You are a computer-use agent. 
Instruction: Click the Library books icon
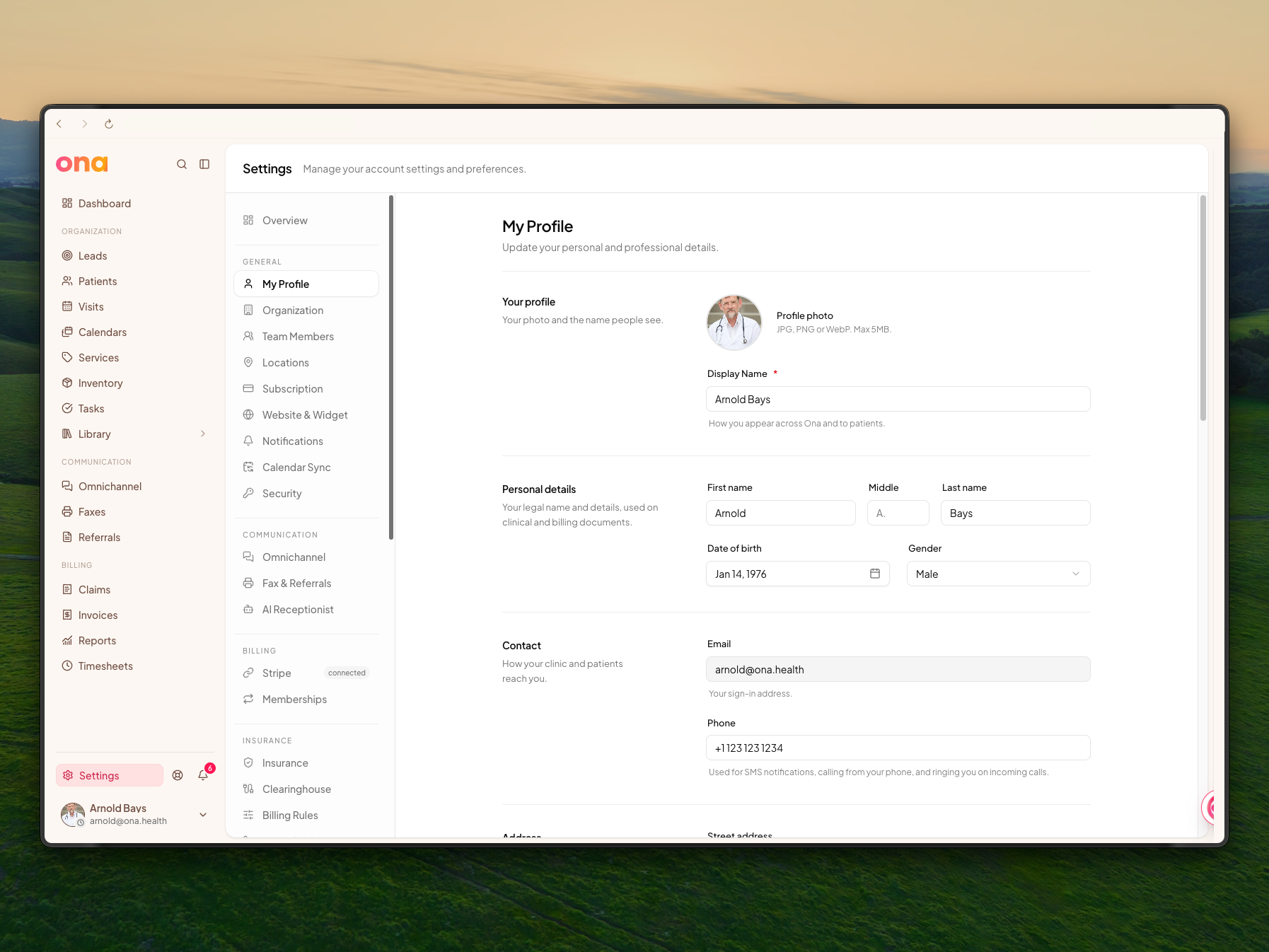pyautogui.click(x=67, y=434)
